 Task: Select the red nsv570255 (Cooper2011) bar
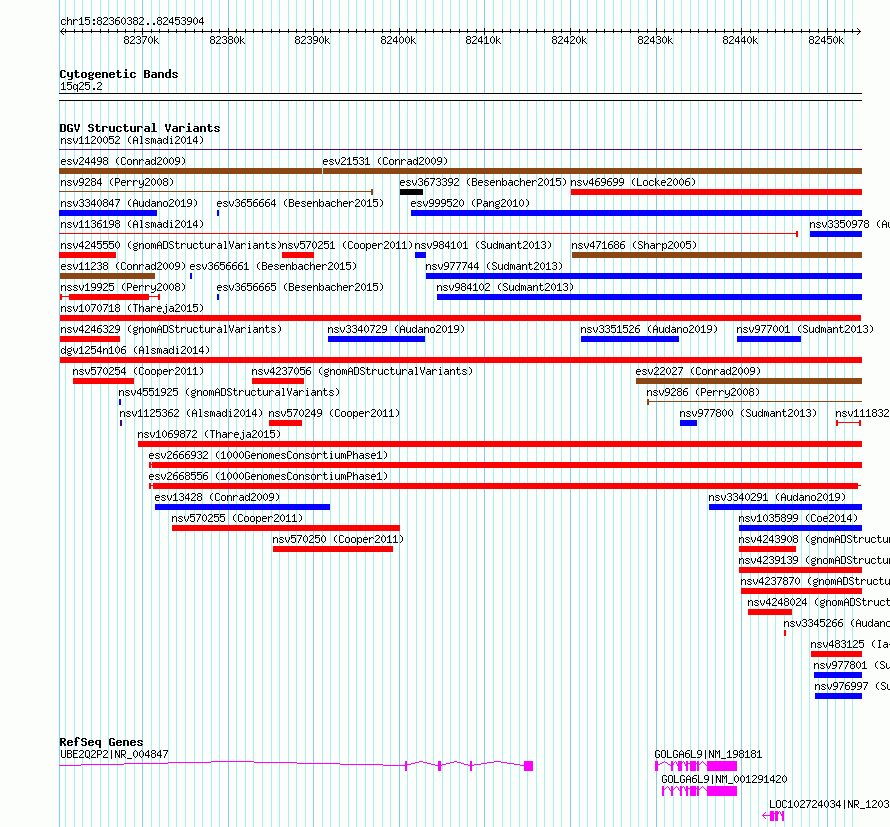pos(286,528)
